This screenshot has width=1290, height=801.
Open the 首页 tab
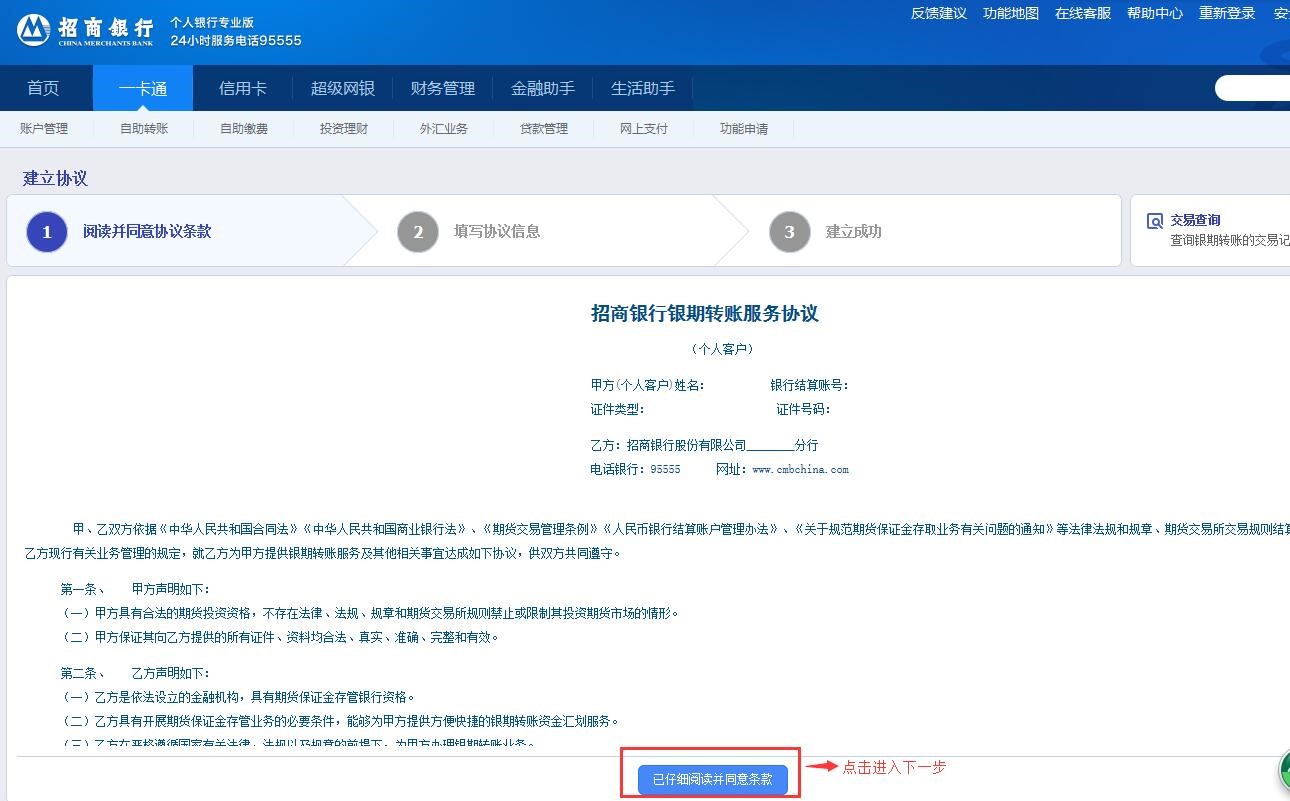pos(43,88)
